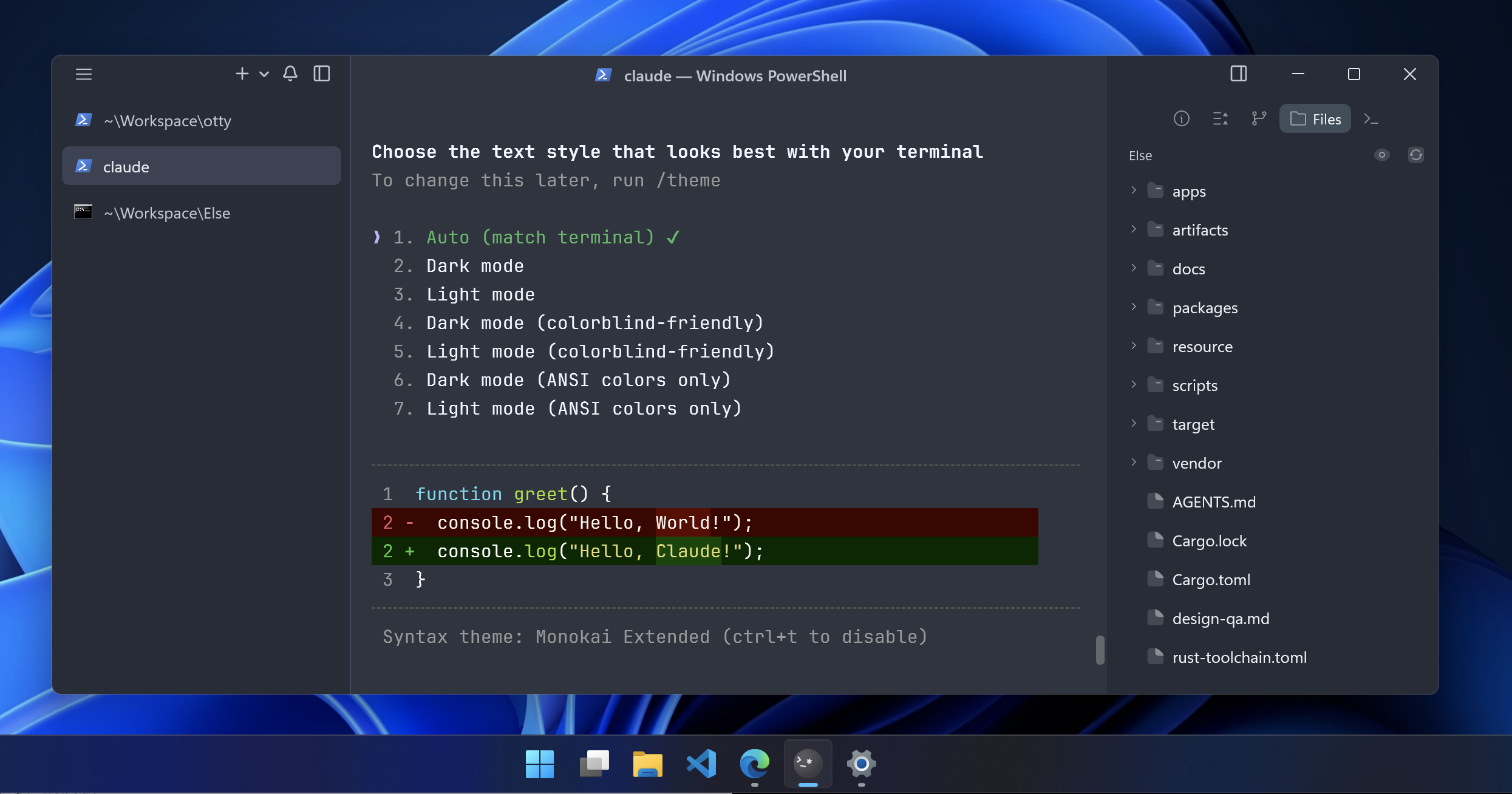Switch to the Files tab
Screen dimensions: 1512x794
coord(1315,118)
